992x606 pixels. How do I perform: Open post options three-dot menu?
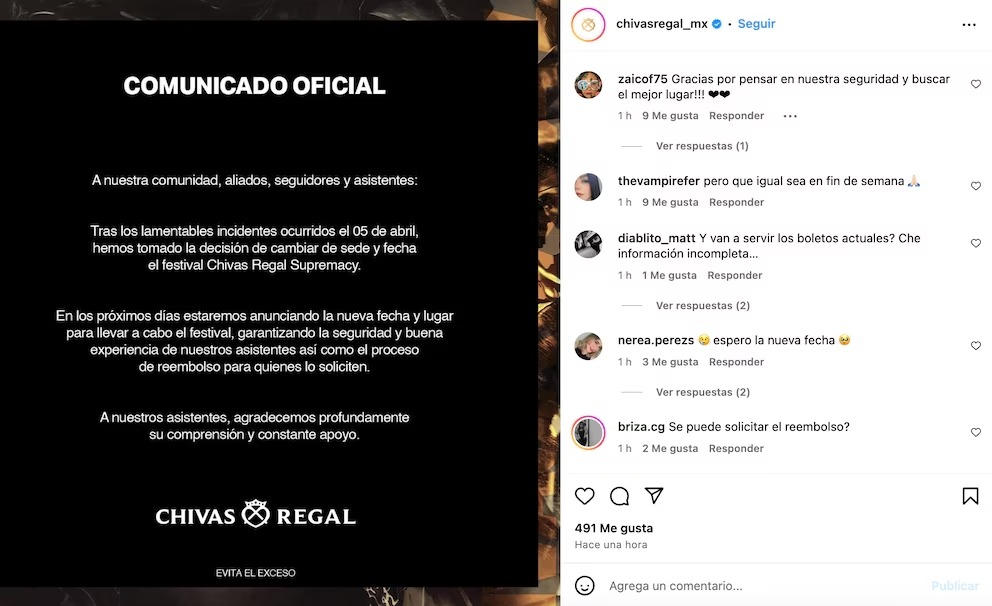tap(969, 25)
